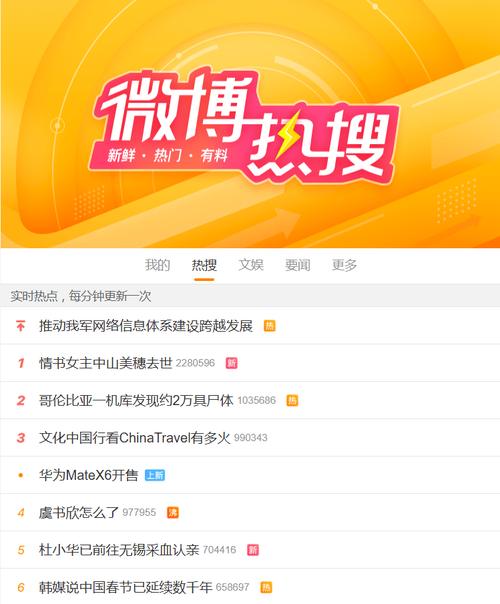Open topic 文化中国行看ChinaTravel有多火
The image size is (500, 604).
click(134, 438)
